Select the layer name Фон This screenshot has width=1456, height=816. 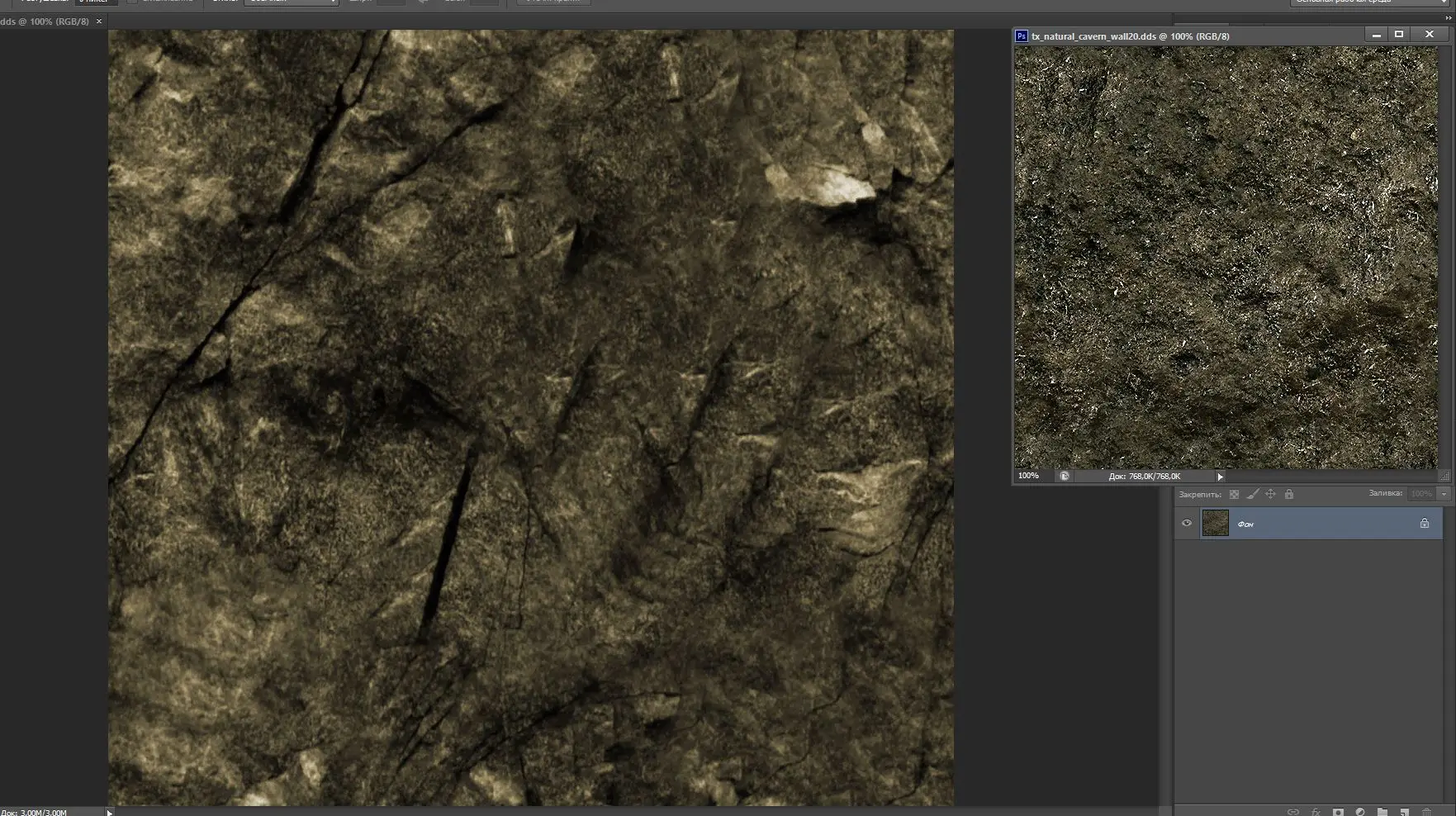[1245, 524]
